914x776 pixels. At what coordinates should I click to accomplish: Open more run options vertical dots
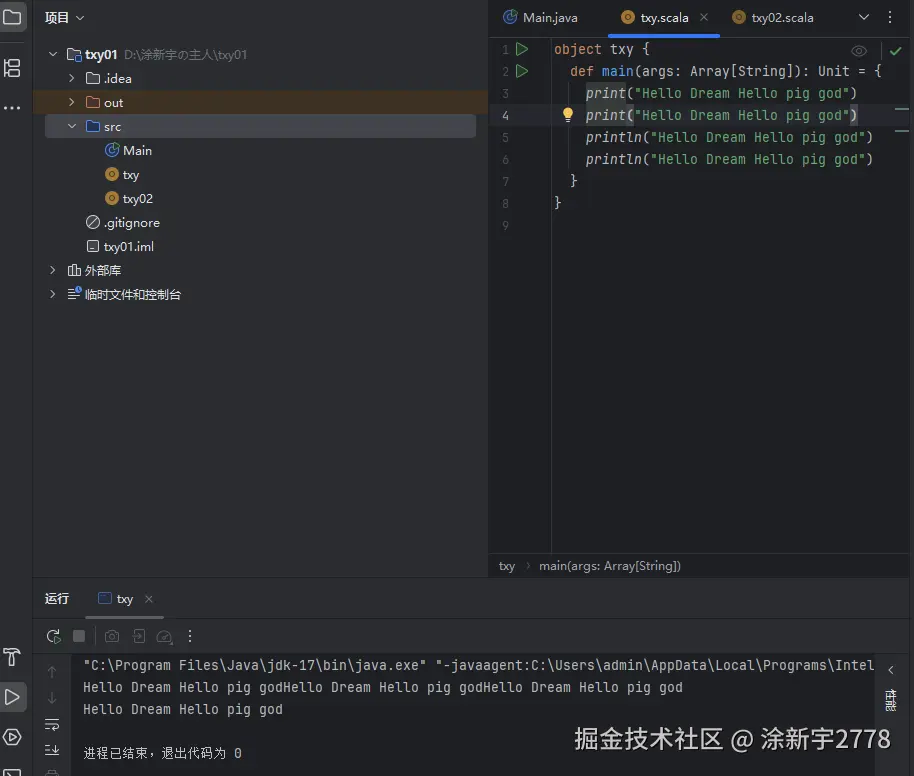[190, 636]
